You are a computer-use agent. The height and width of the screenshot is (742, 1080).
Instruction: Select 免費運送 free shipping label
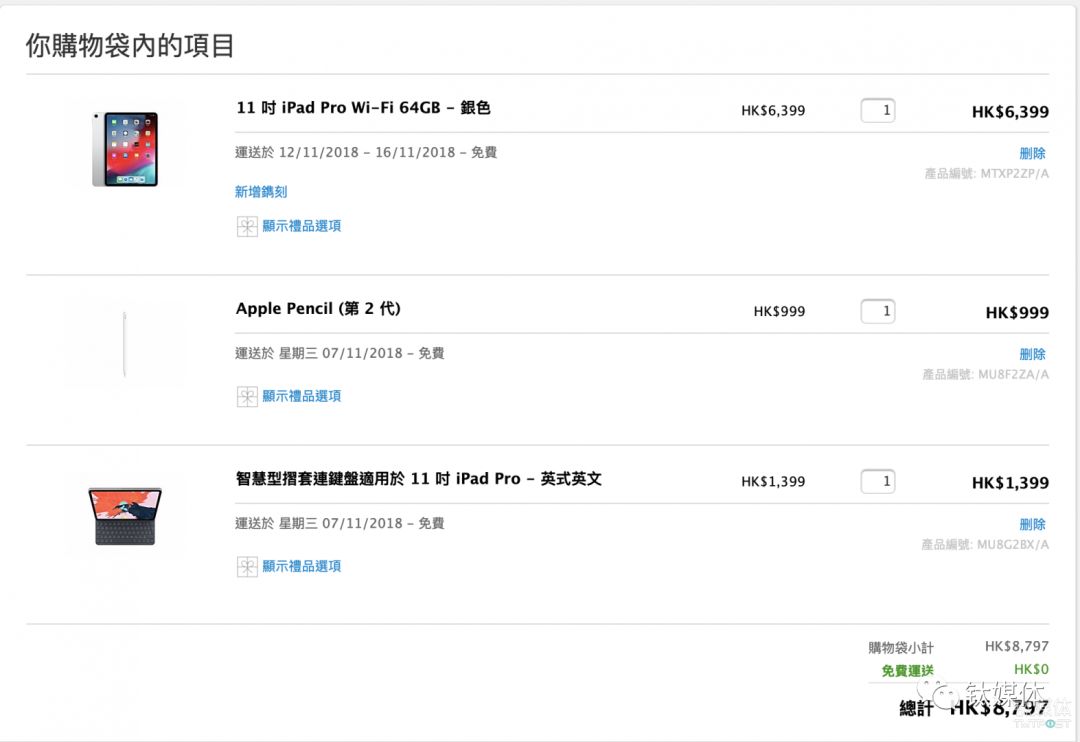(908, 670)
